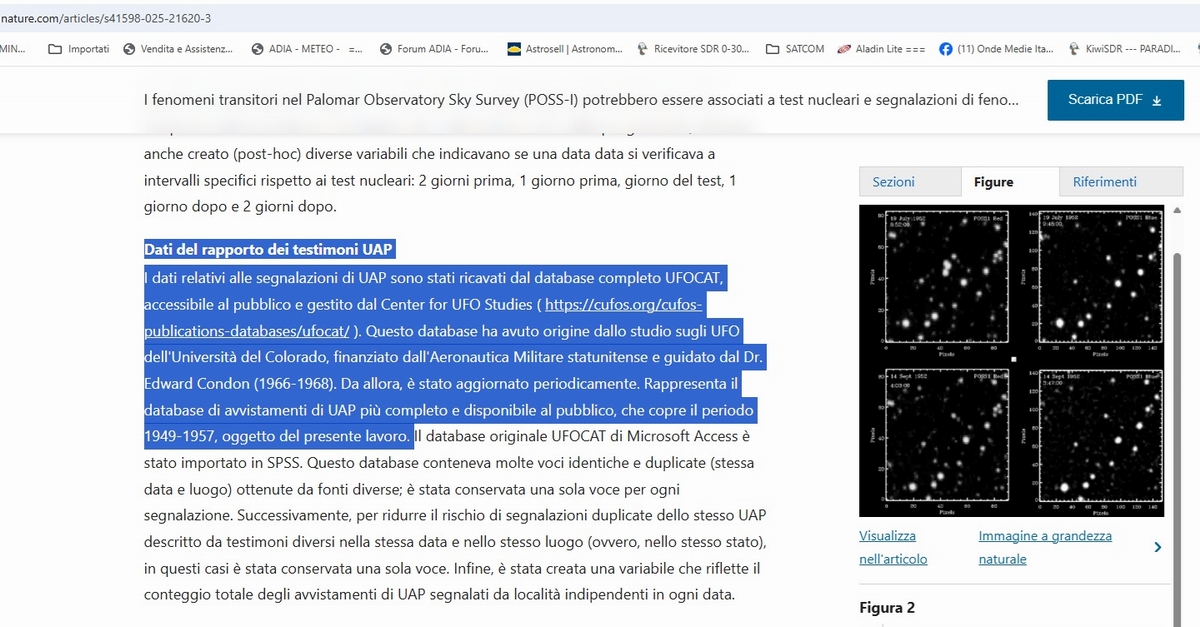Open Onde Medie Facebook bookmark
This screenshot has width=1200, height=627.
[996, 49]
